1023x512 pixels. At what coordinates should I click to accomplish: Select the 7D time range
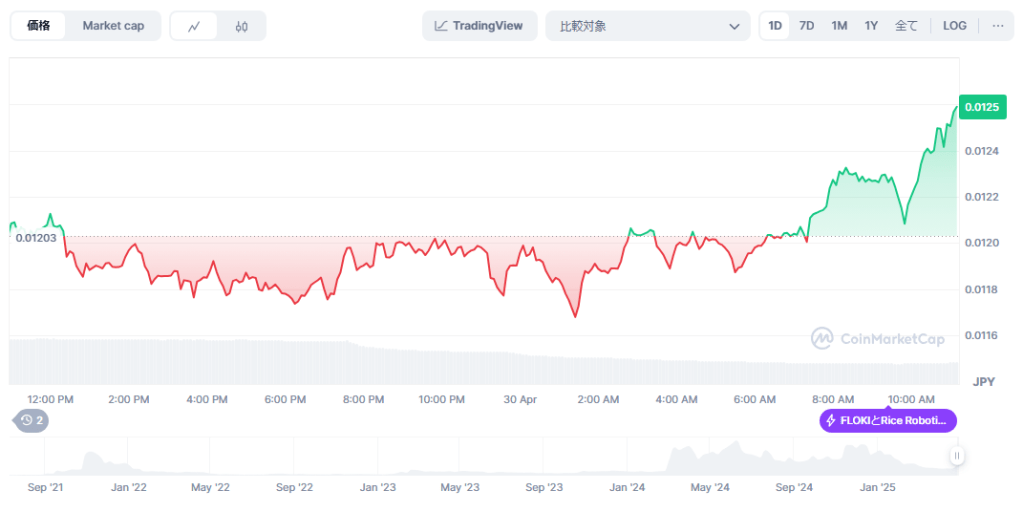[x=806, y=26]
